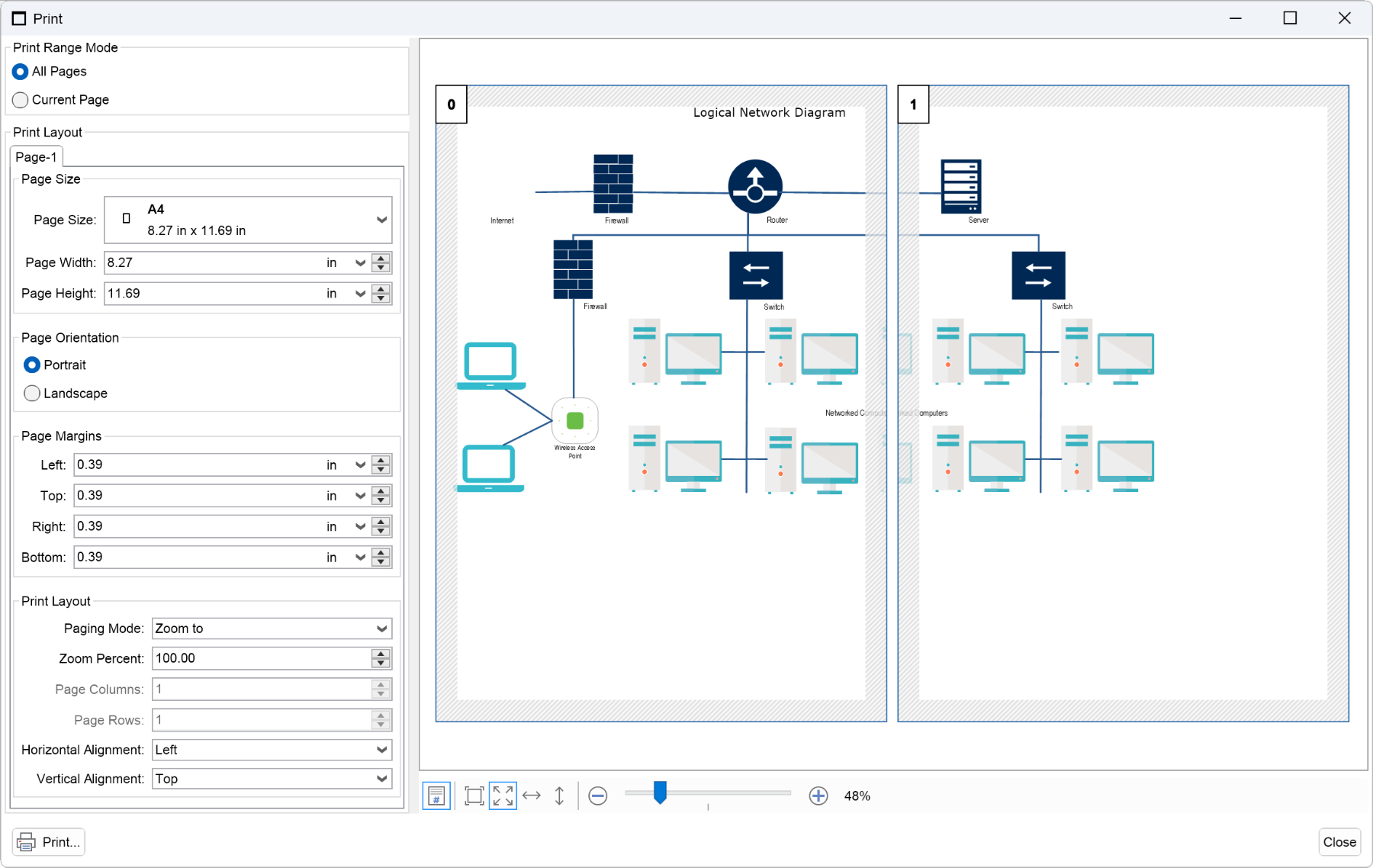Switch to the Page-1 tab
The image size is (1373, 868).
coord(36,157)
